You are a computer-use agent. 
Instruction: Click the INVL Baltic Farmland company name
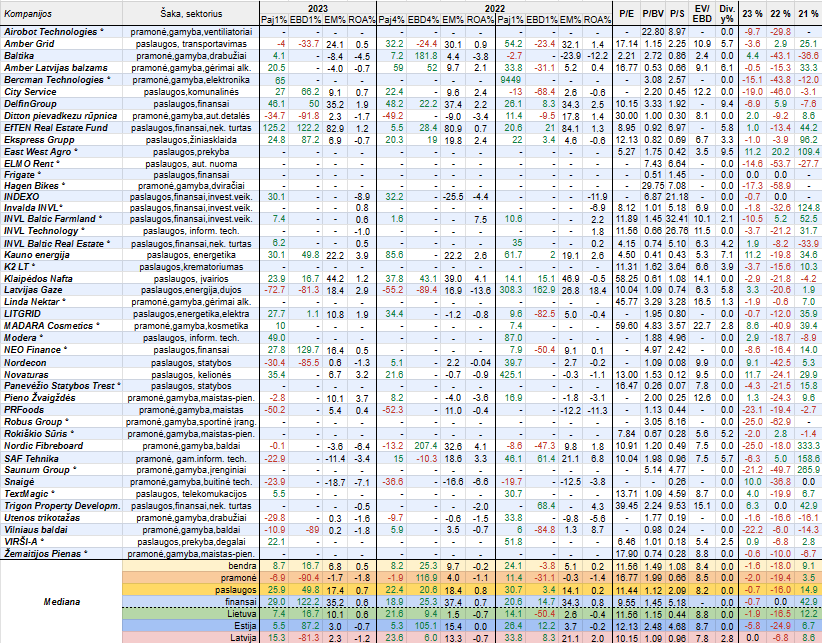[x=50, y=219]
